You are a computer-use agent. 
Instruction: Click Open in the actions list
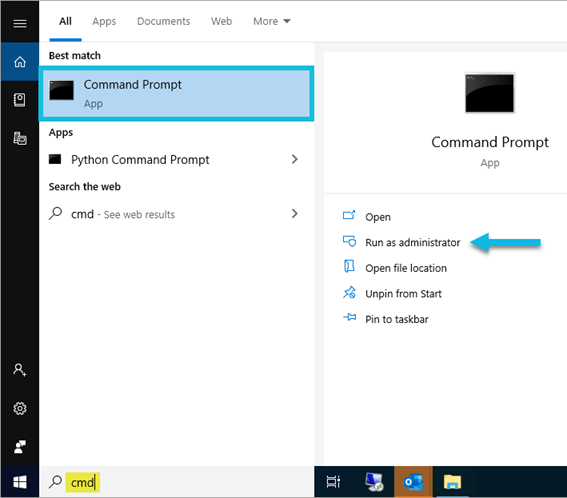(x=378, y=217)
